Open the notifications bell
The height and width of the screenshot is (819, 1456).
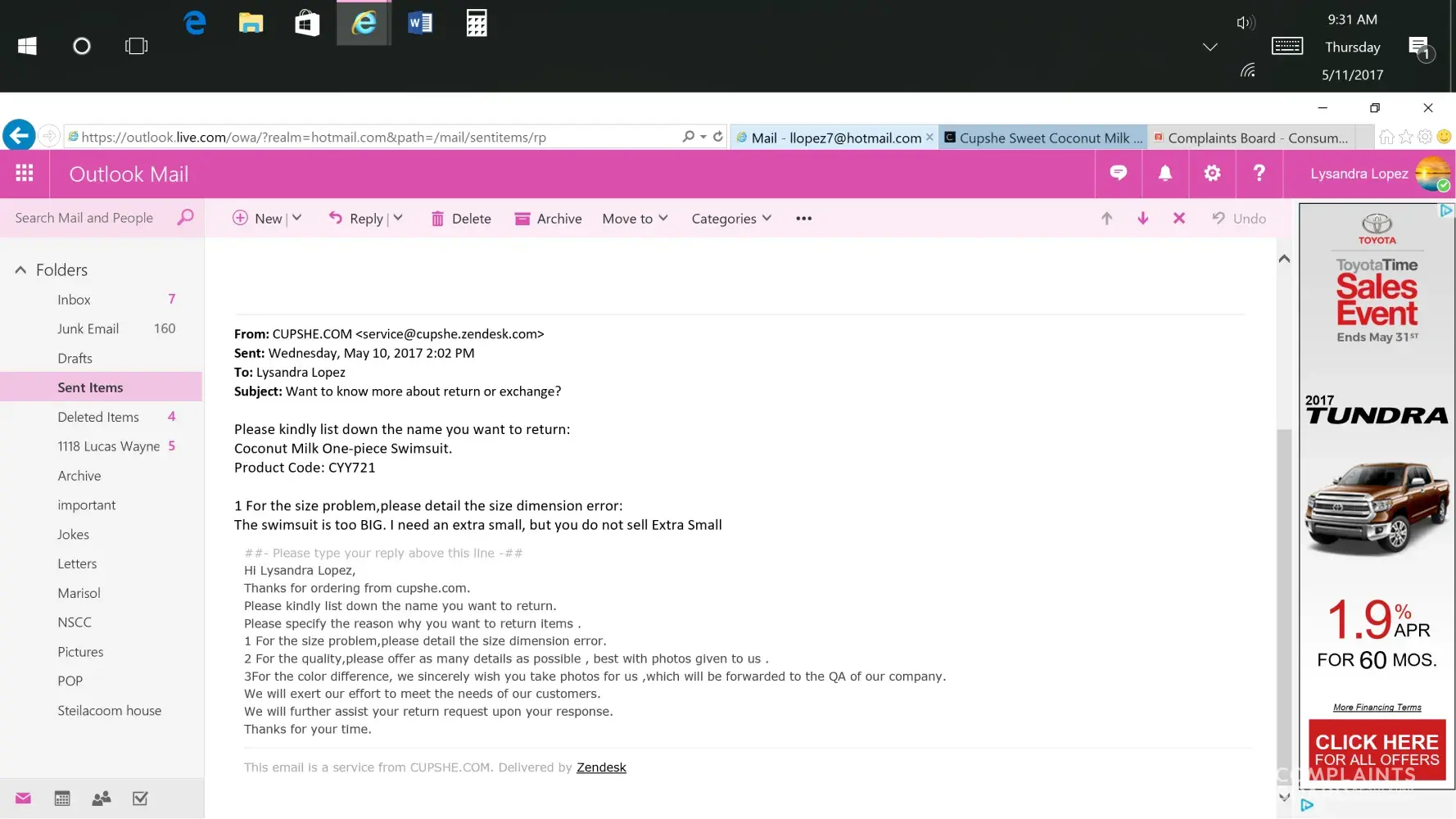pos(1165,173)
